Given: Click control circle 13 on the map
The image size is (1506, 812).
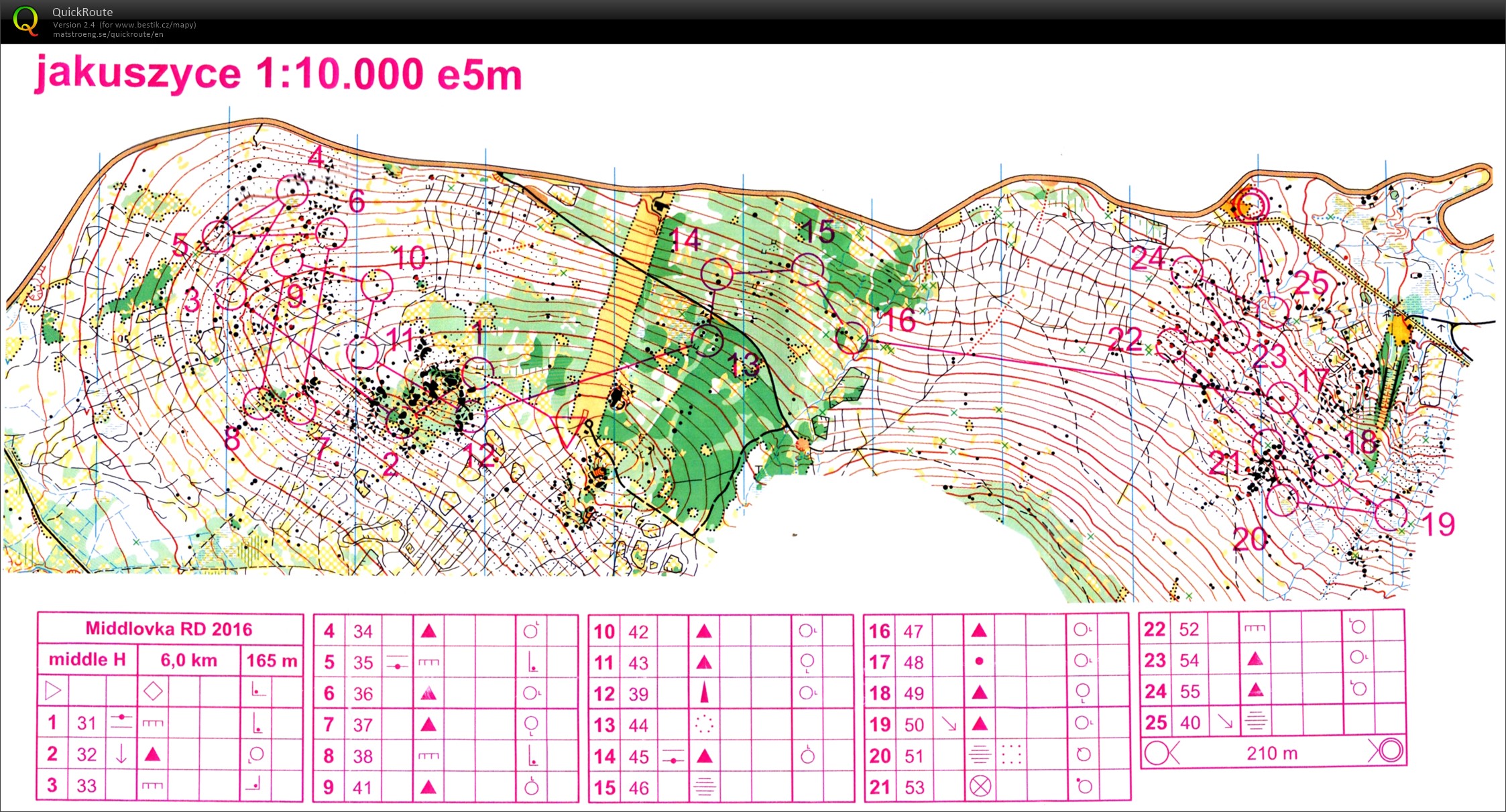Looking at the screenshot, I should pyautogui.click(x=707, y=340).
